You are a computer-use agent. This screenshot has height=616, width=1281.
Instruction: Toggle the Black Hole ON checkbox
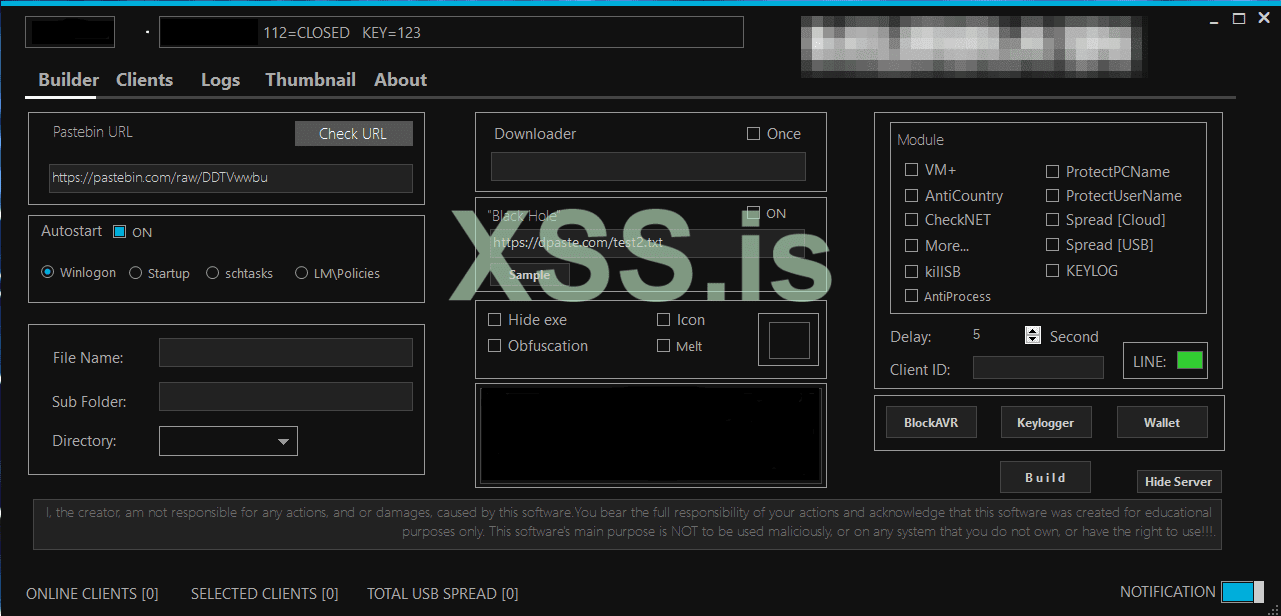click(x=754, y=213)
